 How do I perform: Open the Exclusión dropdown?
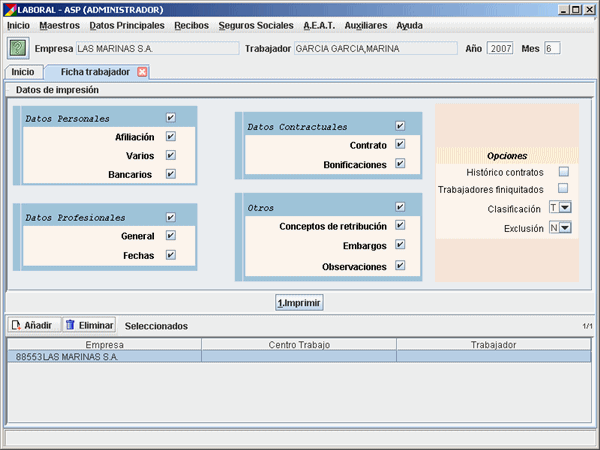click(x=565, y=228)
